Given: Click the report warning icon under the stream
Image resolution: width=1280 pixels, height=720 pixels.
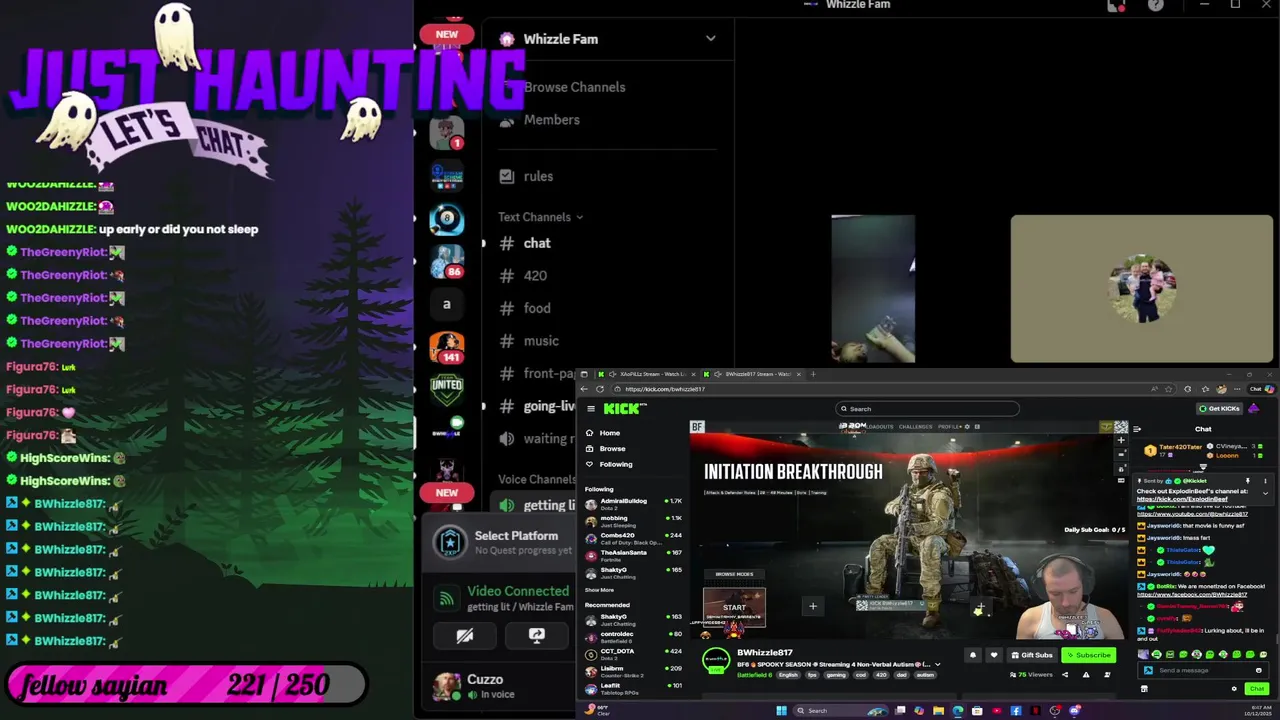Looking at the screenshot, I should tap(1086, 674).
